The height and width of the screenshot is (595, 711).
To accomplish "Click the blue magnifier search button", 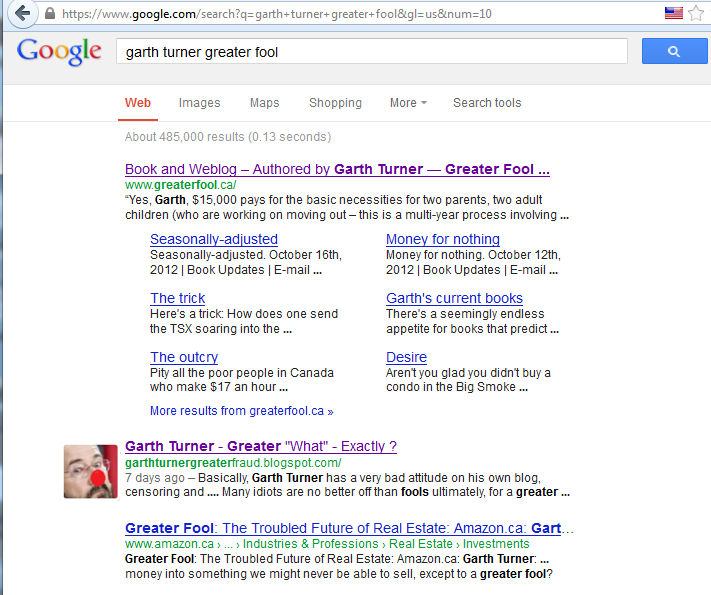I will [674, 51].
